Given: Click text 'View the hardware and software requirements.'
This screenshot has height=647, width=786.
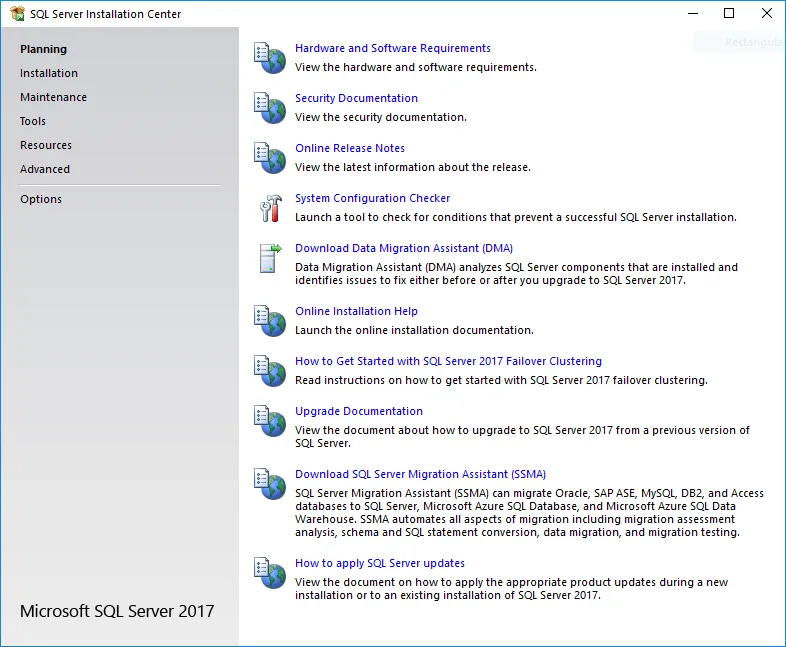Looking at the screenshot, I should [416, 67].
